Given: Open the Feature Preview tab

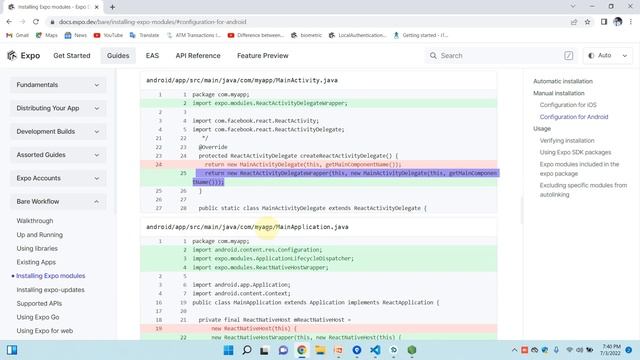Looking at the screenshot, I should 262,56.
